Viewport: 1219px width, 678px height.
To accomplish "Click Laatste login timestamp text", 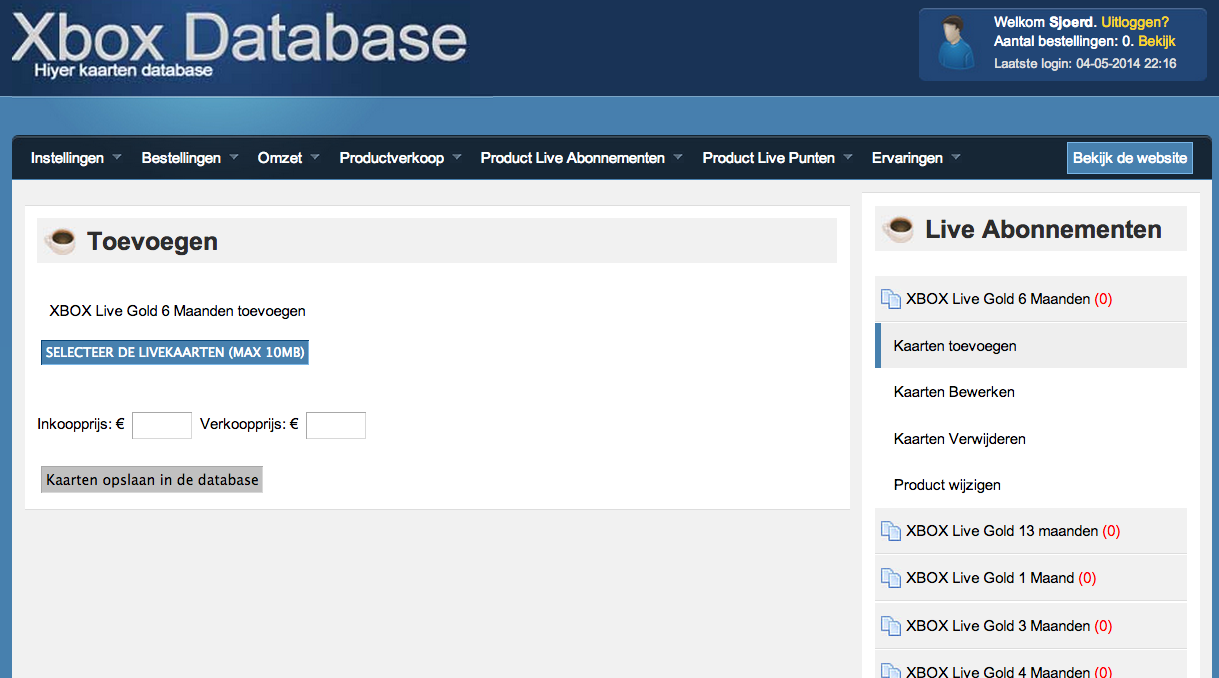I will point(1085,64).
